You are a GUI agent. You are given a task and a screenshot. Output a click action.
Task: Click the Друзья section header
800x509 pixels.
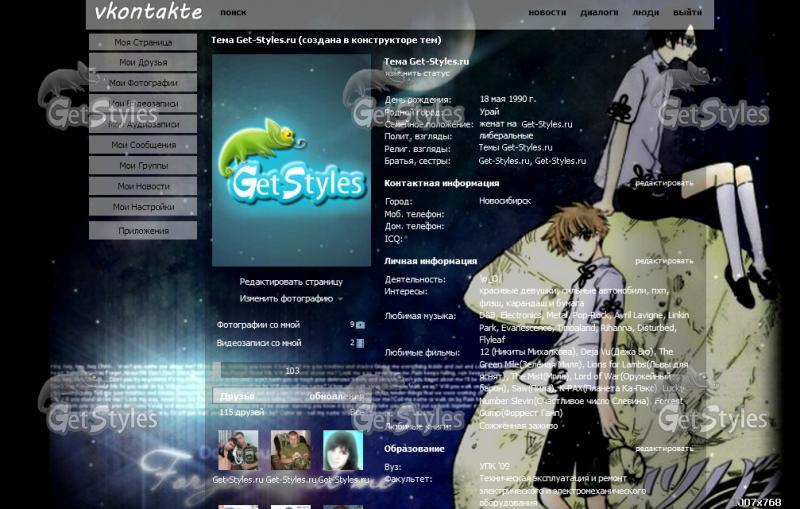237,396
